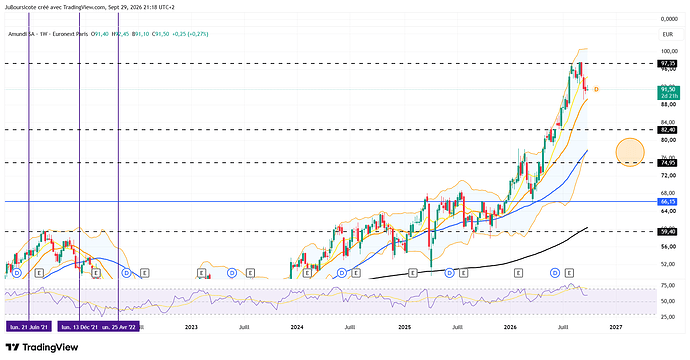Click the 82,40 level price label
690x360 pixels.
(x=667, y=130)
